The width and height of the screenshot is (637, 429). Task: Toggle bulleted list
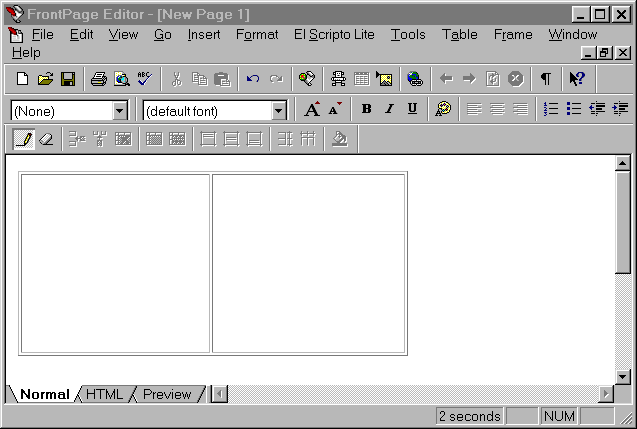(574, 109)
